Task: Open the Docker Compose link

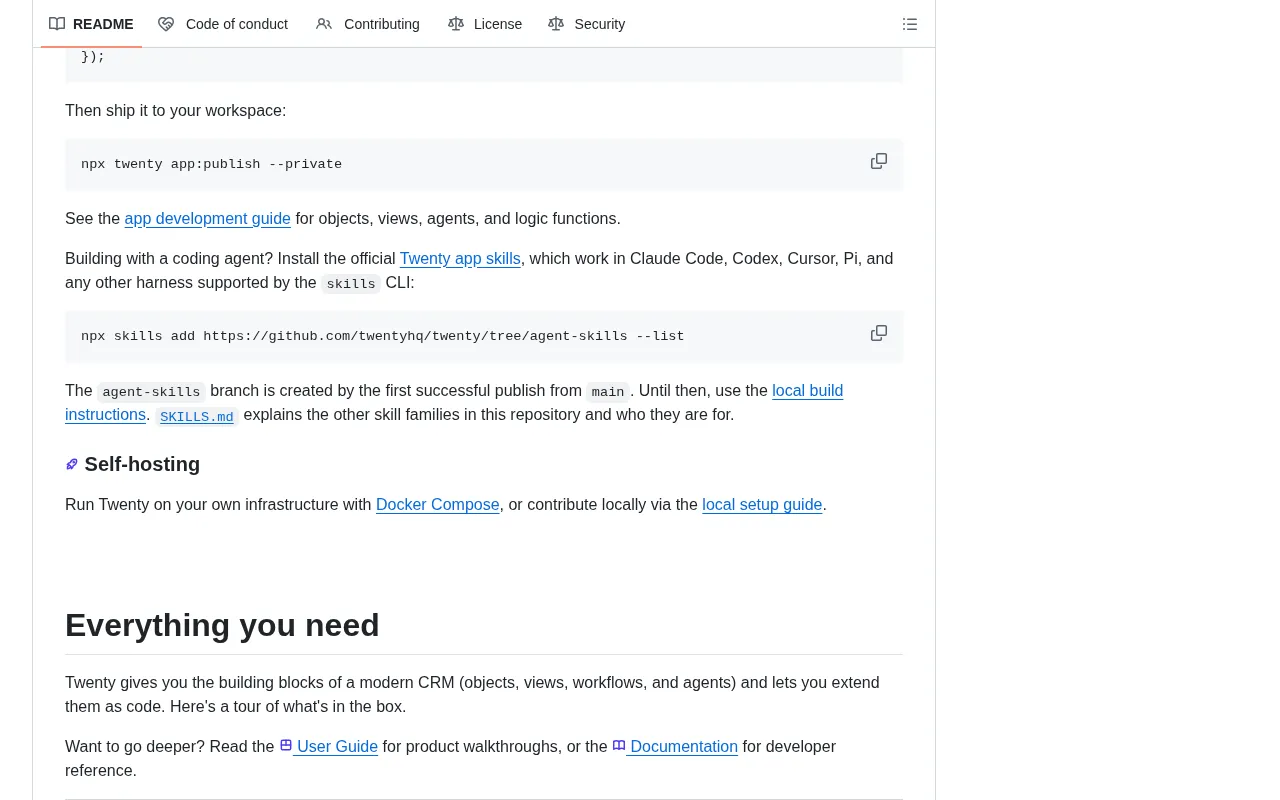Action: click(438, 504)
